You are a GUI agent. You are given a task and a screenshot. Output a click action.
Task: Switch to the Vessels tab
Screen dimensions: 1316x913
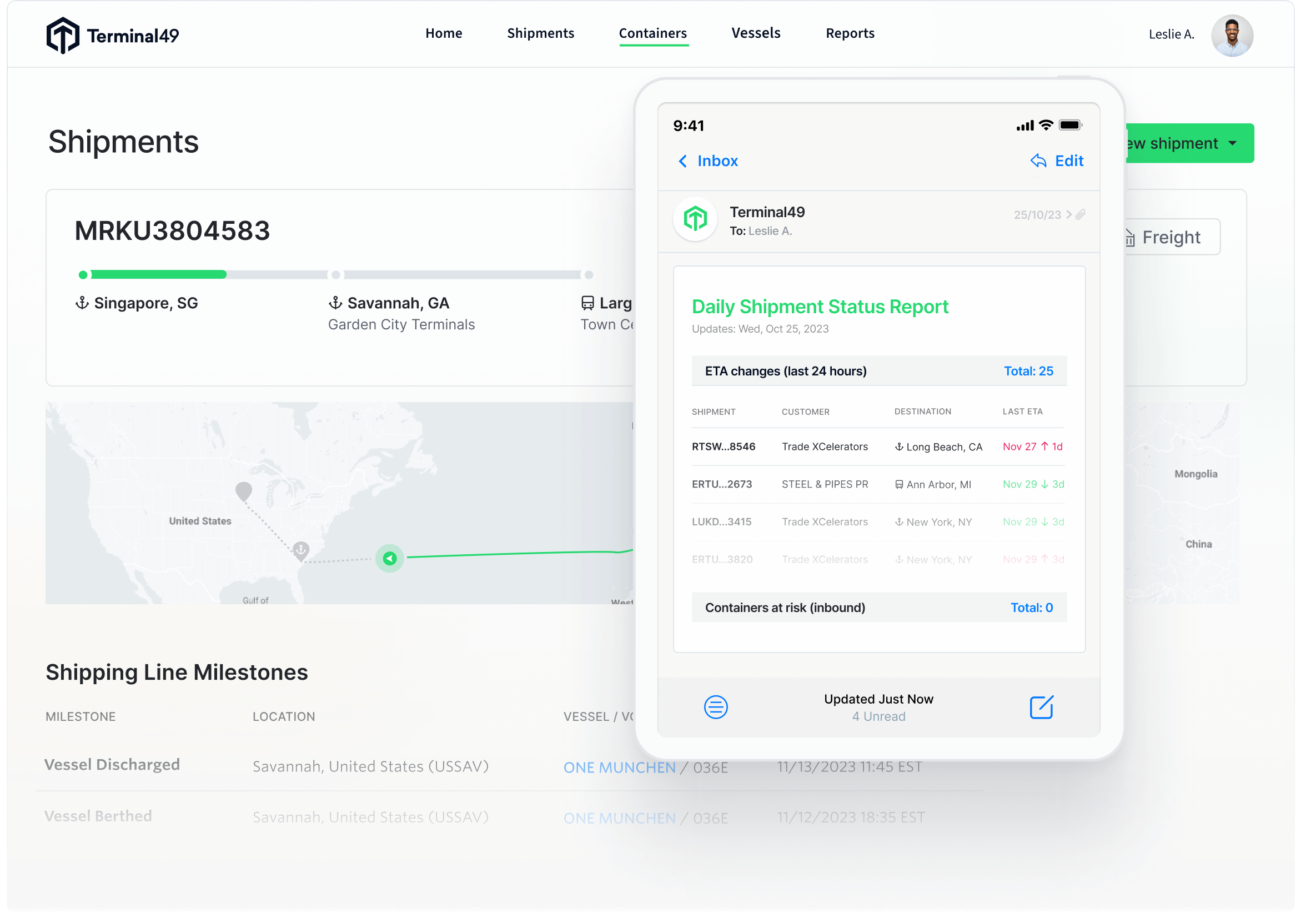[x=756, y=33]
